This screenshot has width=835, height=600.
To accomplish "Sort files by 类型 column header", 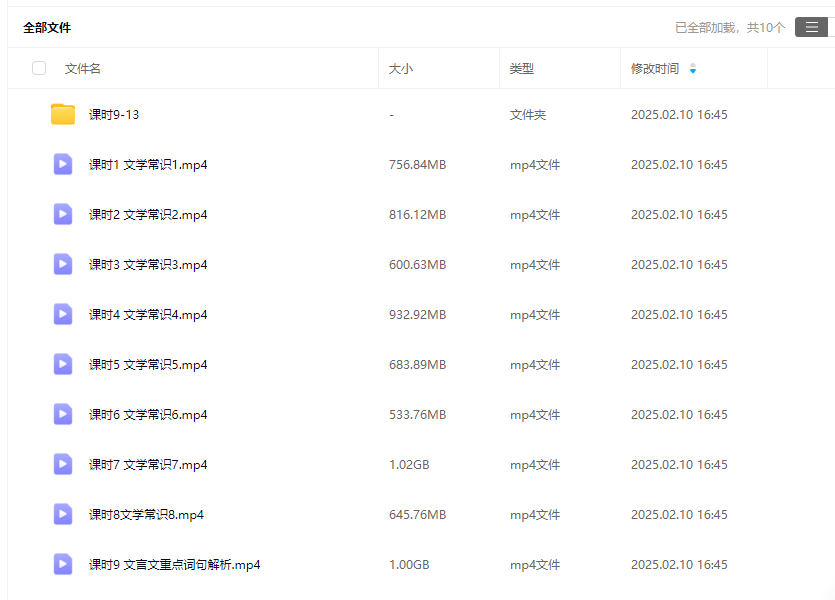I will [522, 69].
